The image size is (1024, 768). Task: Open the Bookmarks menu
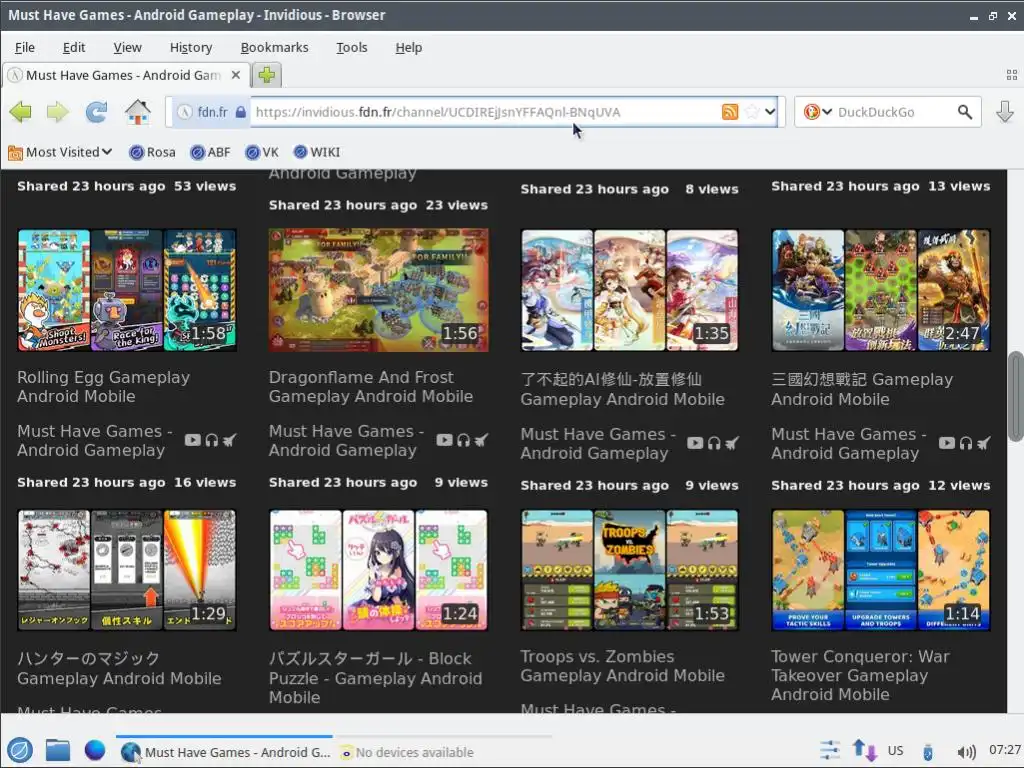pos(274,48)
